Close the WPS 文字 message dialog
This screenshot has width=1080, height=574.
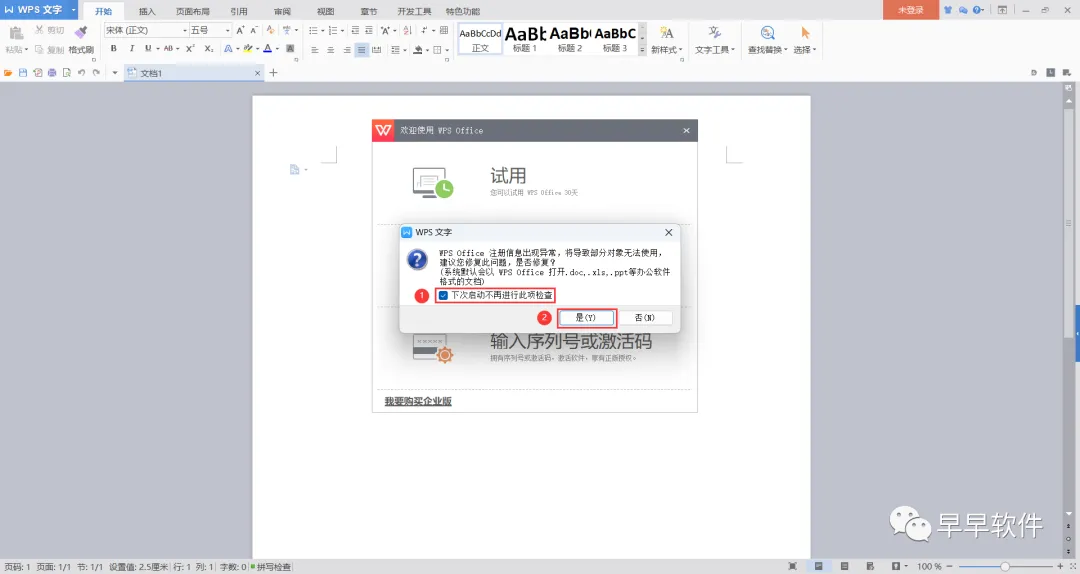coord(668,232)
